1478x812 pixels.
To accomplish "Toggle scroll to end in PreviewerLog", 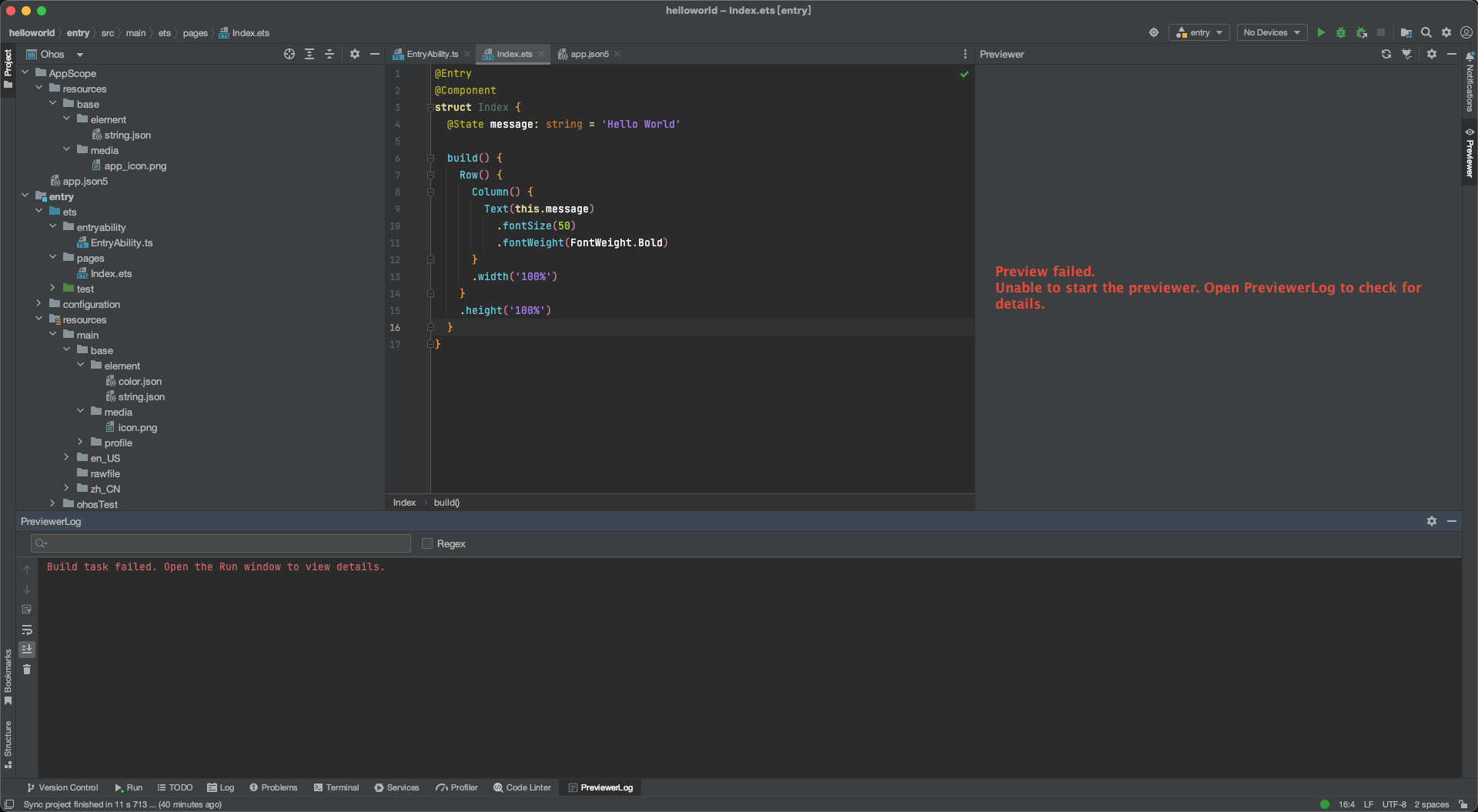I will tap(27, 650).
